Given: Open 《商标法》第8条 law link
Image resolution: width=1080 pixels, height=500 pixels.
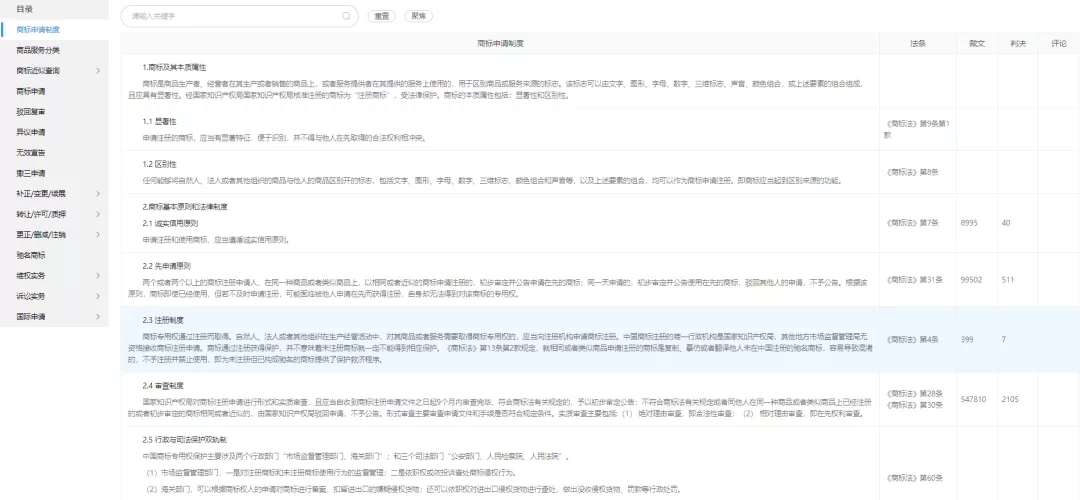Looking at the screenshot, I should 912,172.
